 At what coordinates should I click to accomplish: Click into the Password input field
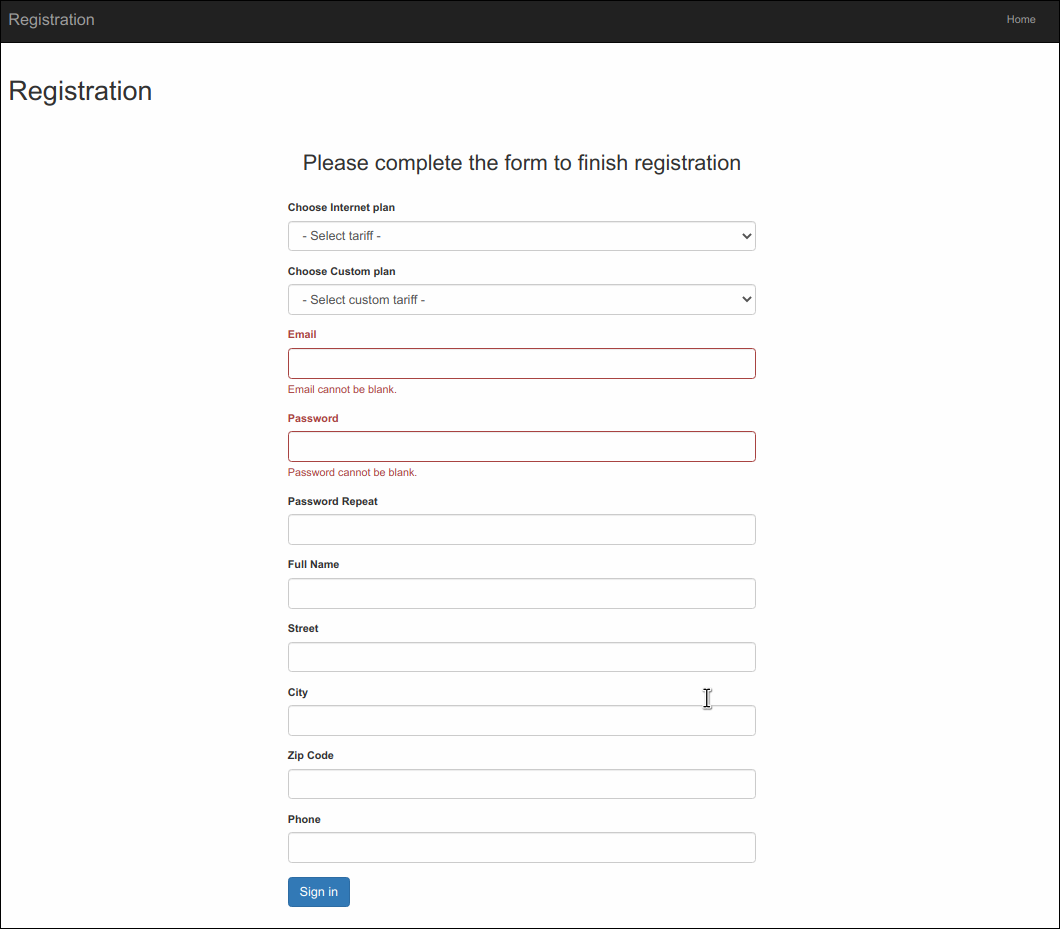521,447
